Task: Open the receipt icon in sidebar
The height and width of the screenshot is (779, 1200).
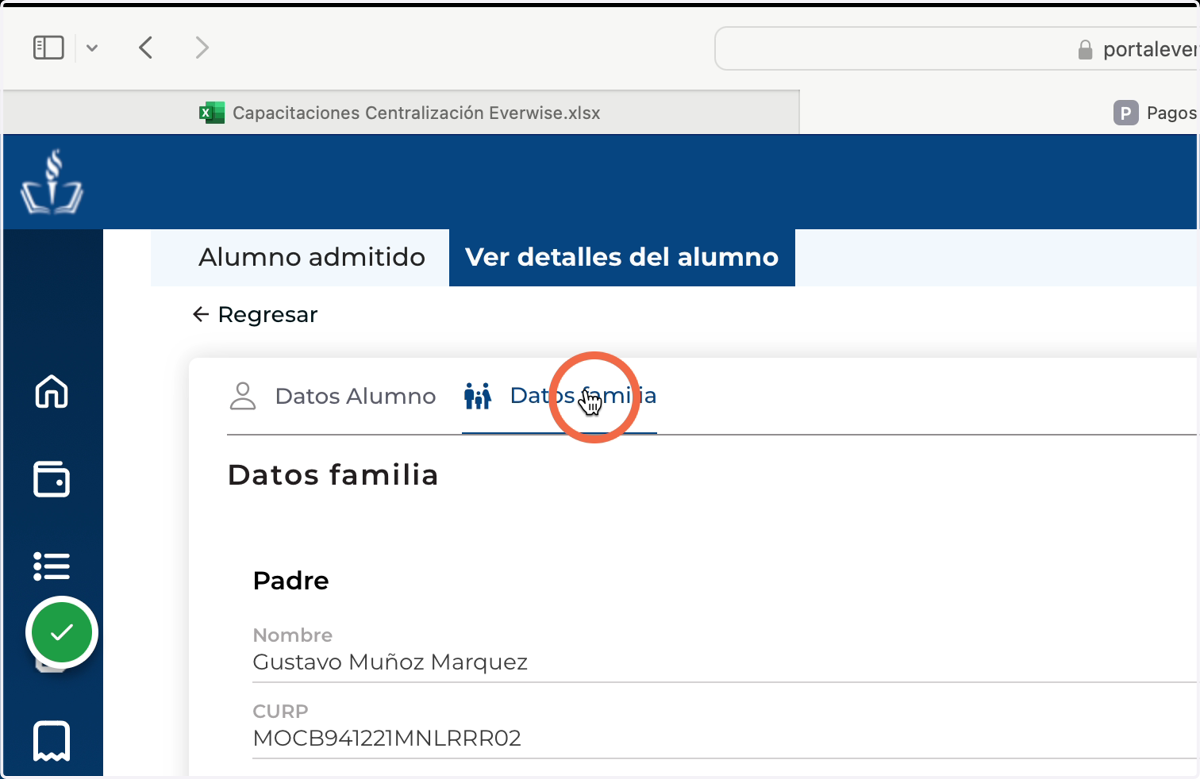Action: pyautogui.click(x=52, y=741)
